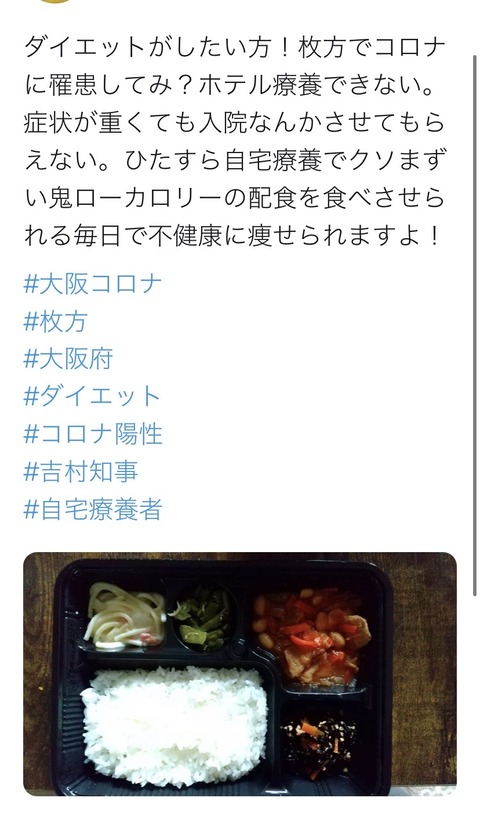Click the tweet line starting ダイエットがしたい方
The width and height of the screenshot is (480, 816).
click(x=235, y=48)
